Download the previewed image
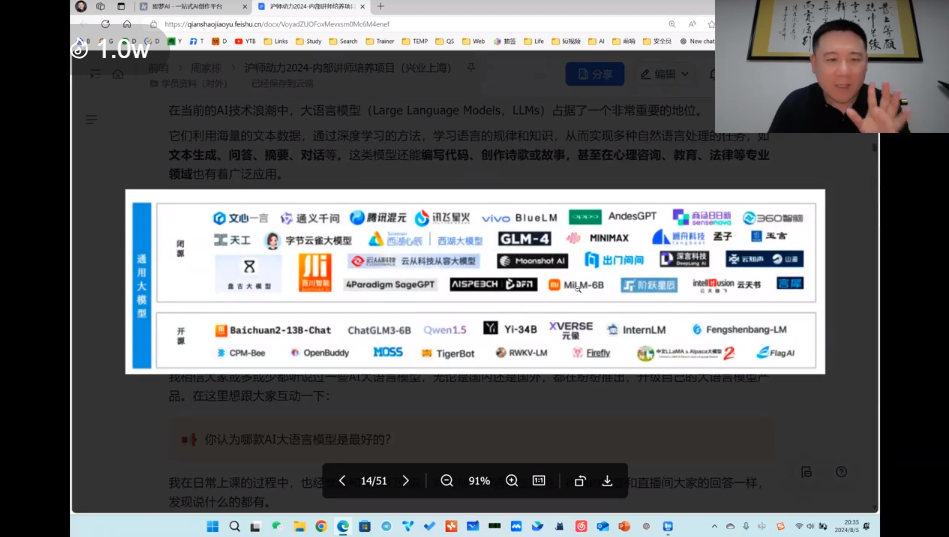Image resolution: width=949 pixels, height=537 pixels. point(607,481)
